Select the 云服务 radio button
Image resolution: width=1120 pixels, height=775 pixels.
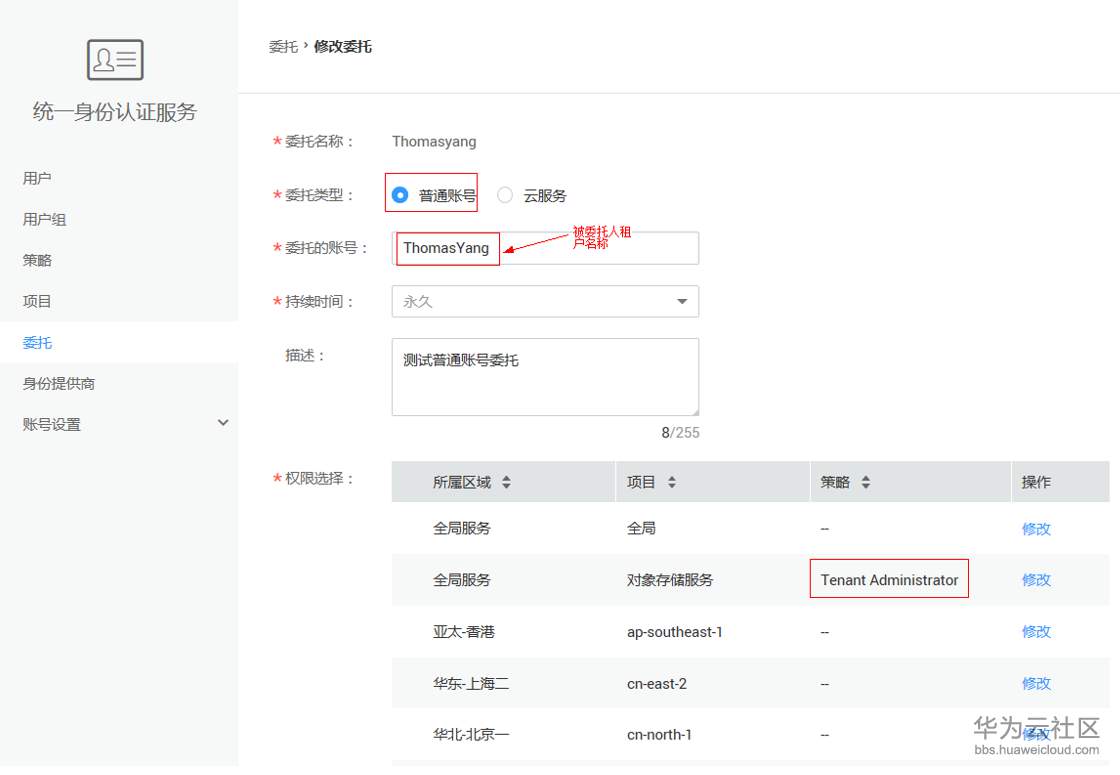click(x=505, y=195)
